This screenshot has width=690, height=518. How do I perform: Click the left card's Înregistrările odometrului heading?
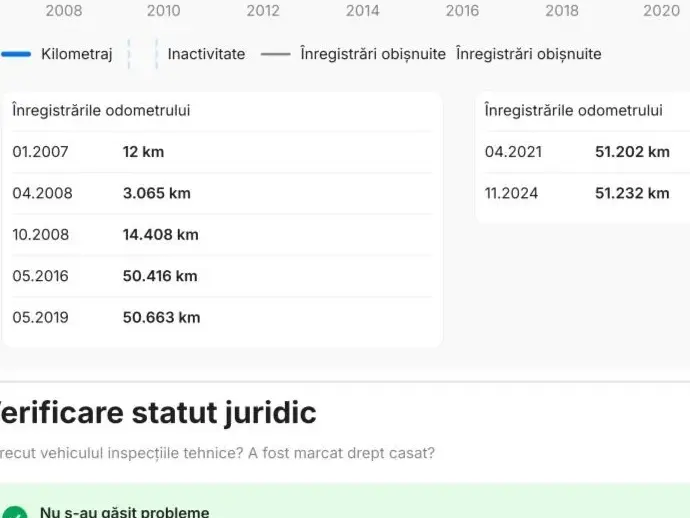pos(101,110)
